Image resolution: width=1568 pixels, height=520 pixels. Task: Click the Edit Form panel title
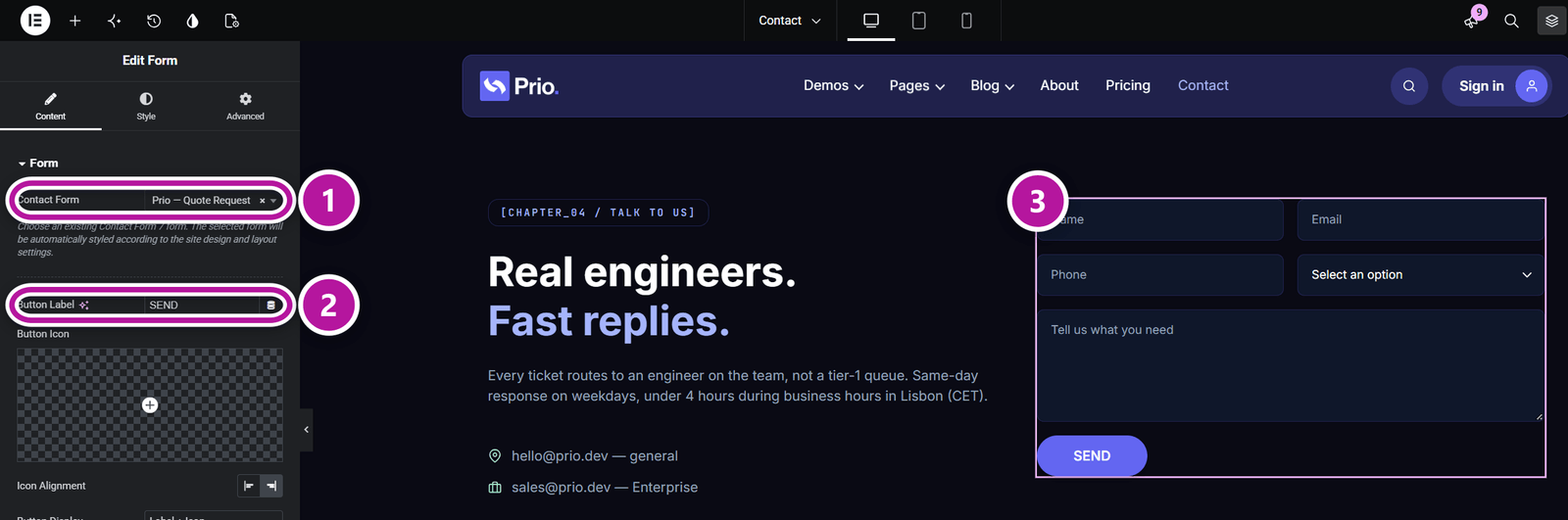point(150,61)
